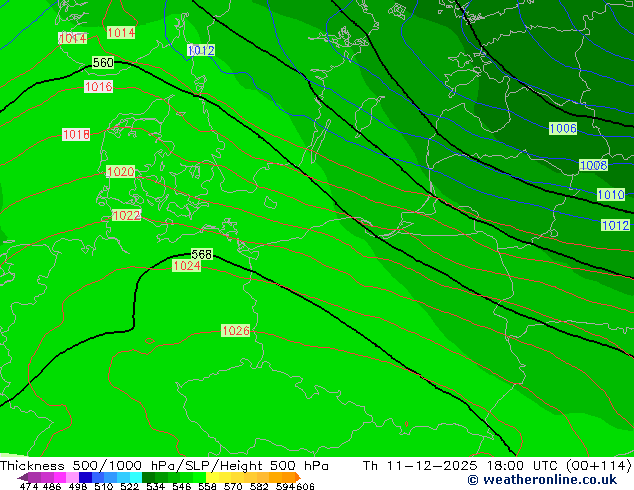634x490 pixels.
Task: Pick the bright yellow legend swatch after 558
Action: tap(212, 477)
